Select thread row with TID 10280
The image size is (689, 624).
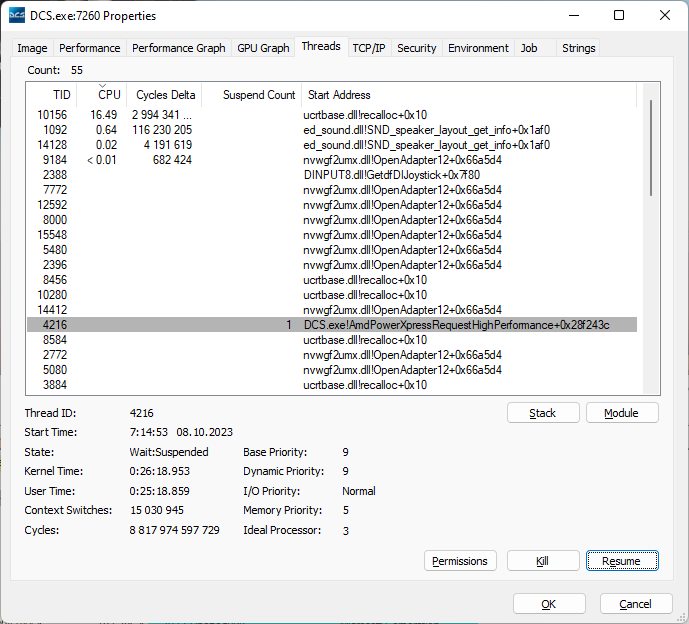(332, 295)
